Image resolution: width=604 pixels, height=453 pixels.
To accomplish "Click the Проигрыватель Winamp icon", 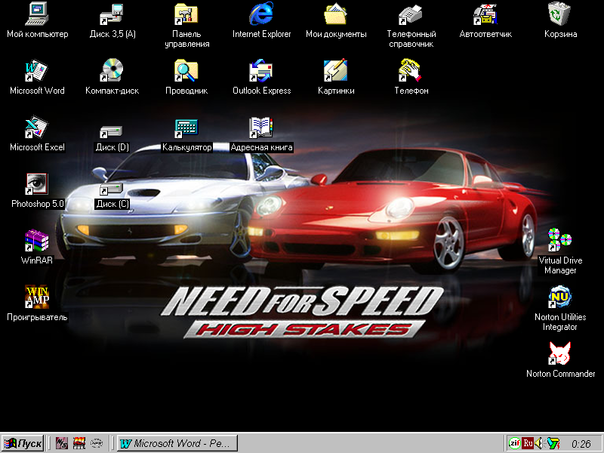I will click(37, 297).
